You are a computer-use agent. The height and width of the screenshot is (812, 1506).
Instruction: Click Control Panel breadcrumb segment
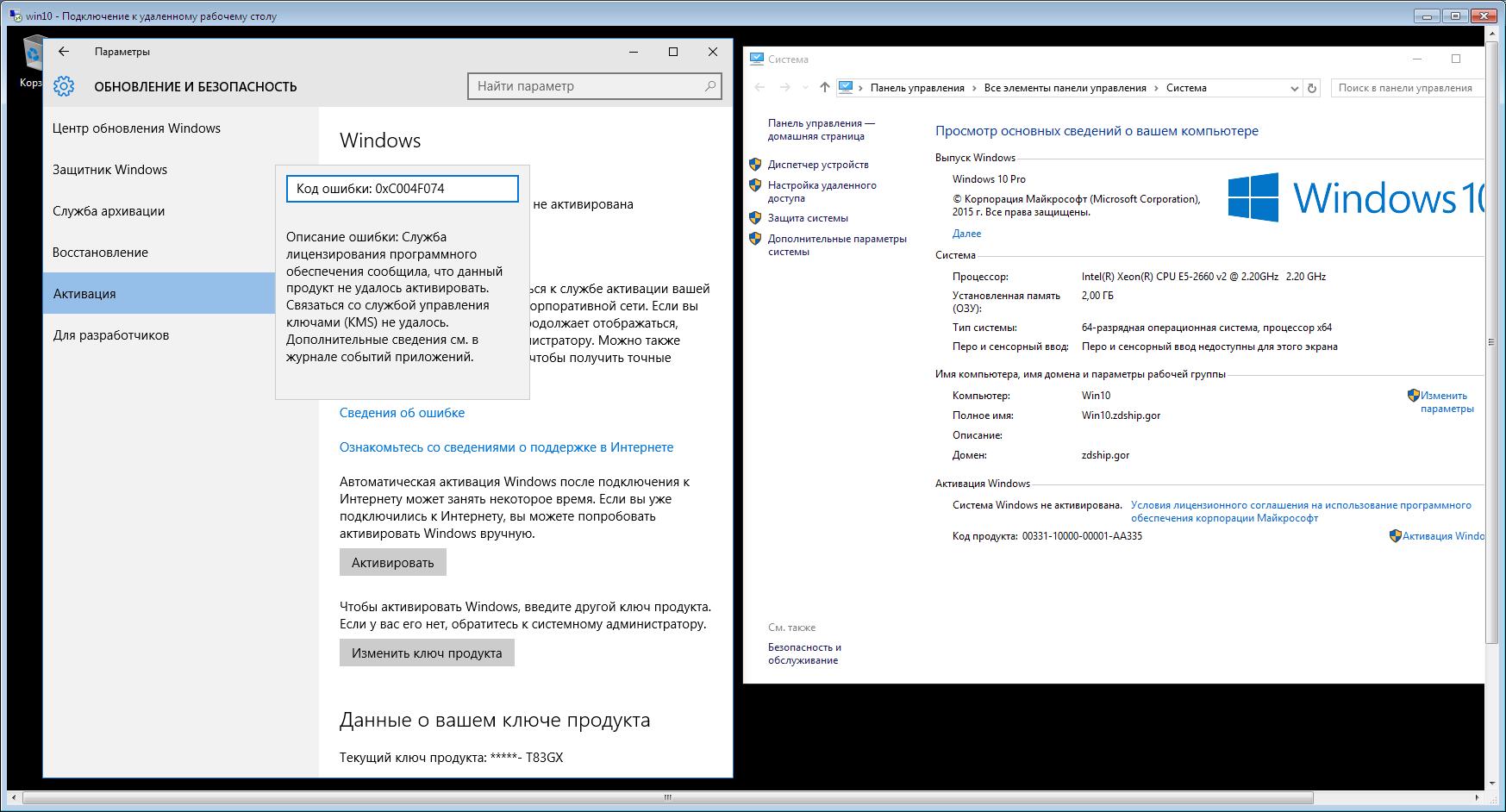[917, 88]
